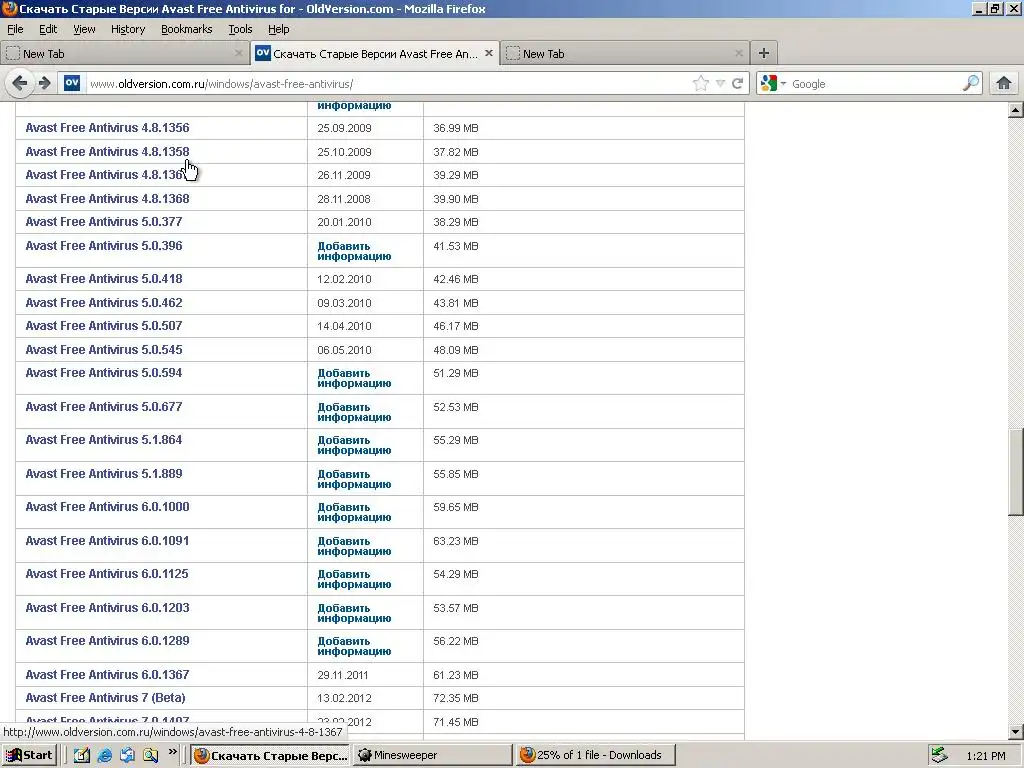Close the OldVersion Avast tab
The width and height of the screenshot is (1024, 768).
[x=488, y=54]
